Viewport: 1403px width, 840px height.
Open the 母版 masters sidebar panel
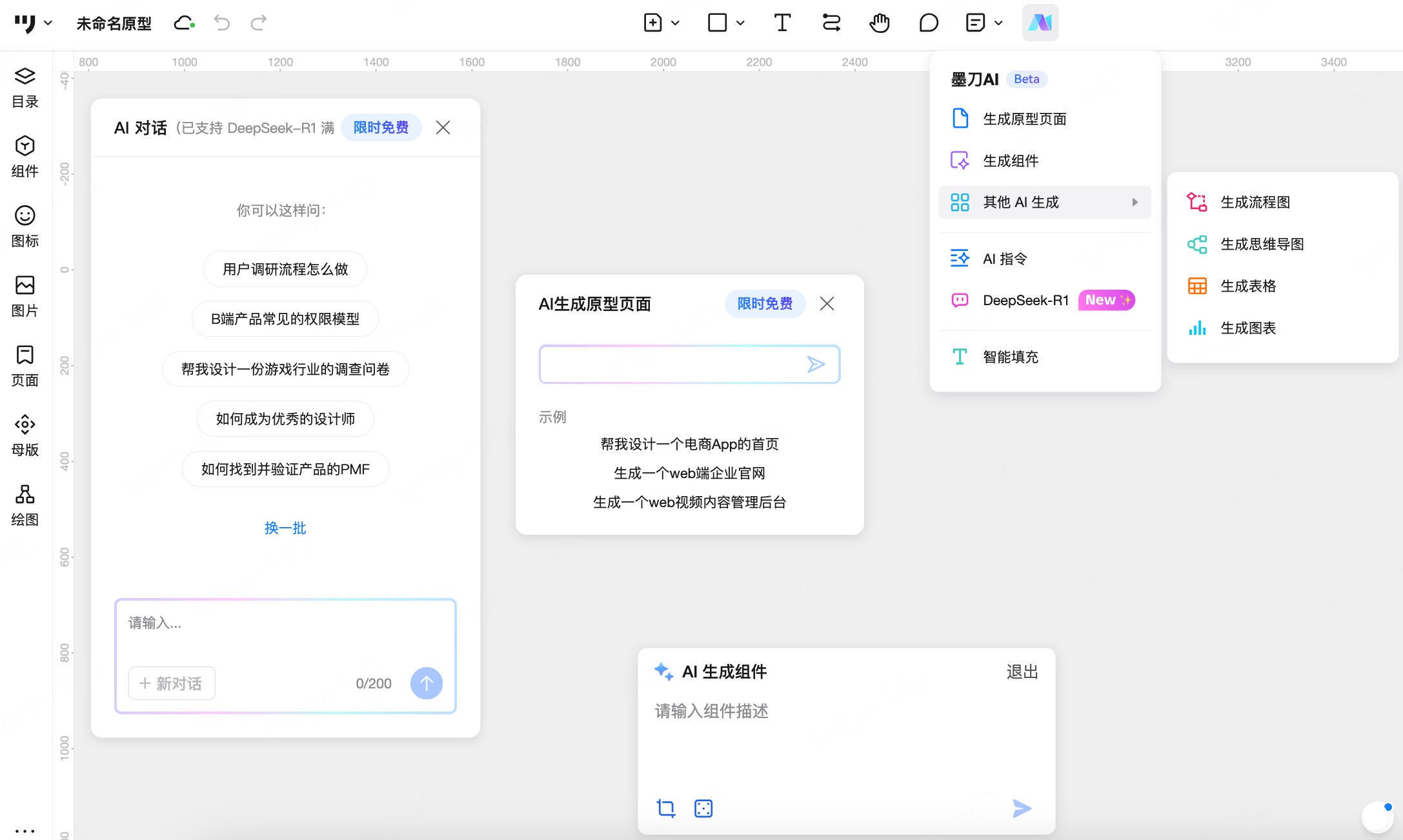click(x=25, y=435)
